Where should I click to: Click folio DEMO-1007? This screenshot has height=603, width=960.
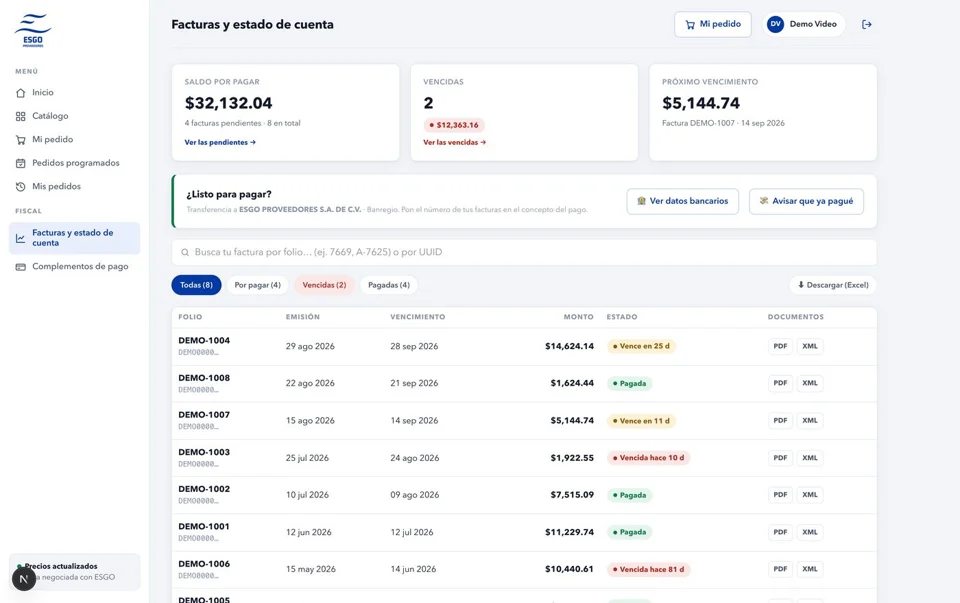[204, 414]
